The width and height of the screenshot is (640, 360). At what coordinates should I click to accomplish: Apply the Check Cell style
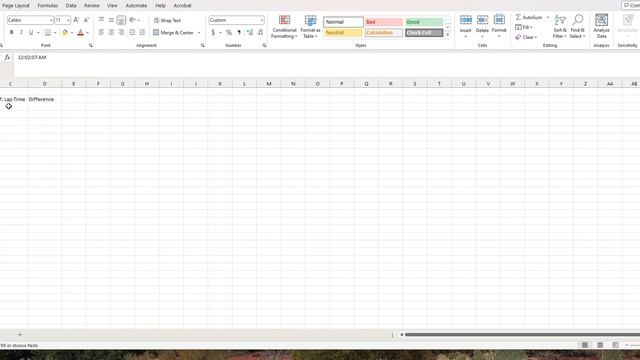tap(424, 33)
